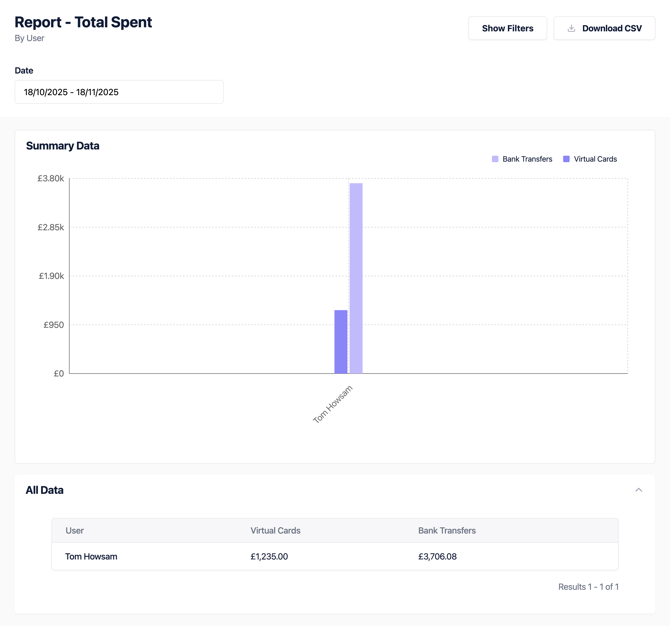Click the £3,706.08 table cell
This screenshot has width=670, height=626.
(437, 556)
